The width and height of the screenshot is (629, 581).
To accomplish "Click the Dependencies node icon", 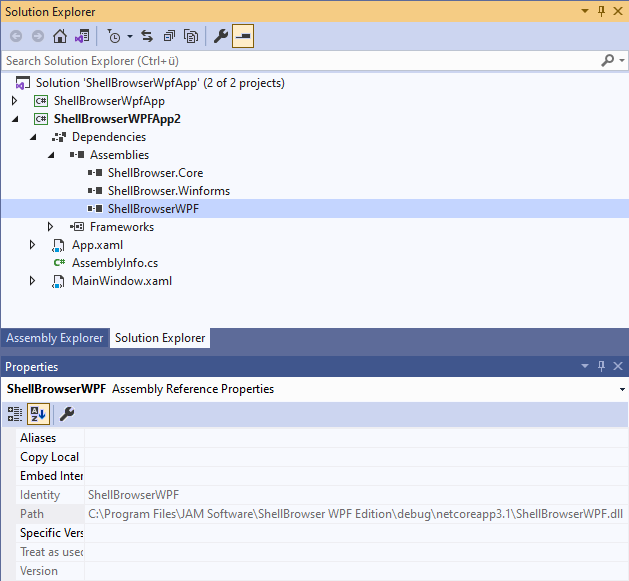I will pos(59,137).
